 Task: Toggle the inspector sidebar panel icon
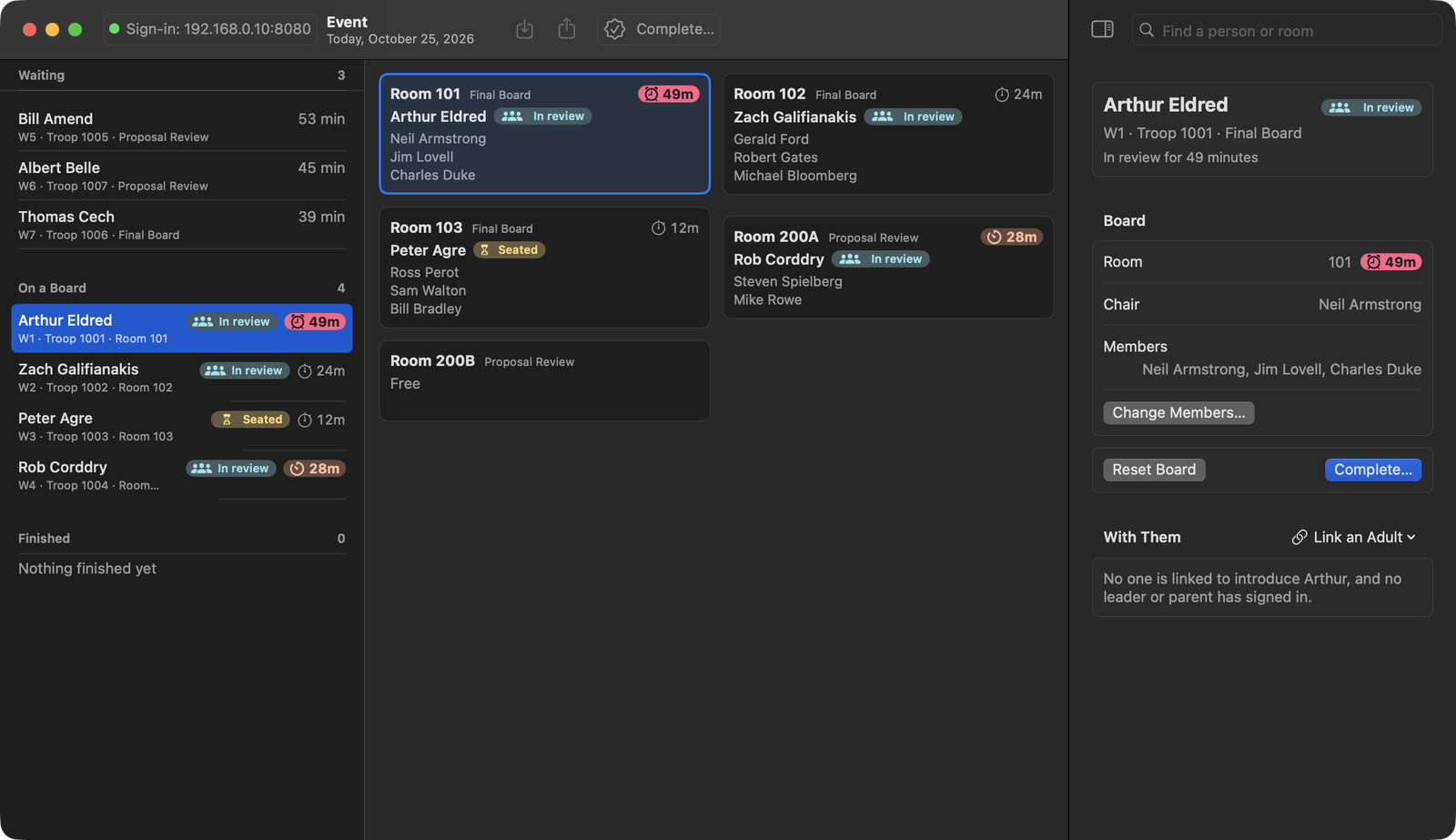(1102, 29)
